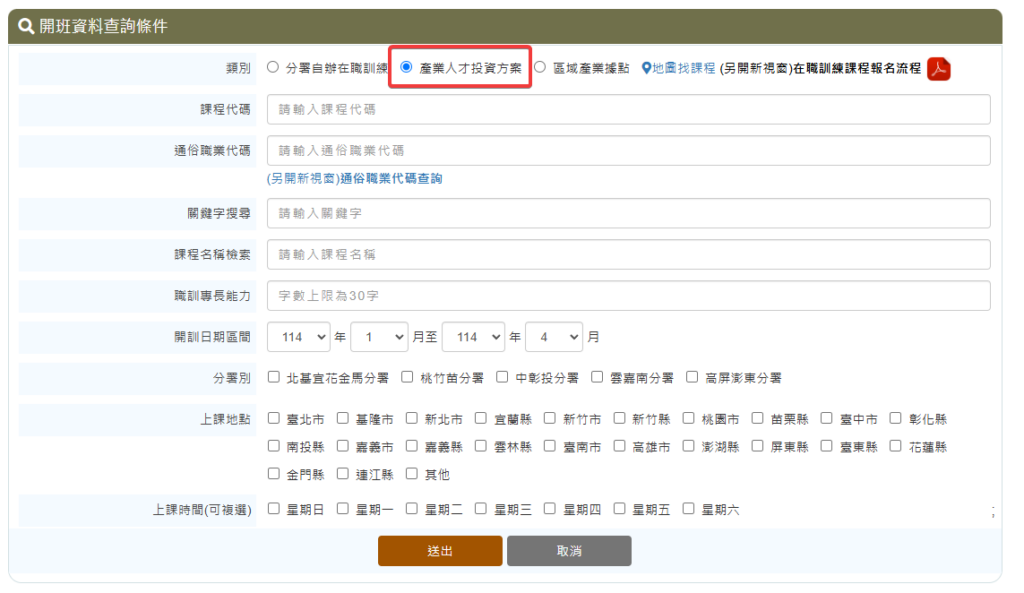This screenshot has width=1024, height=593.
Task: Check the 南投縣 location checkbox
Action: tap(274, 445)
